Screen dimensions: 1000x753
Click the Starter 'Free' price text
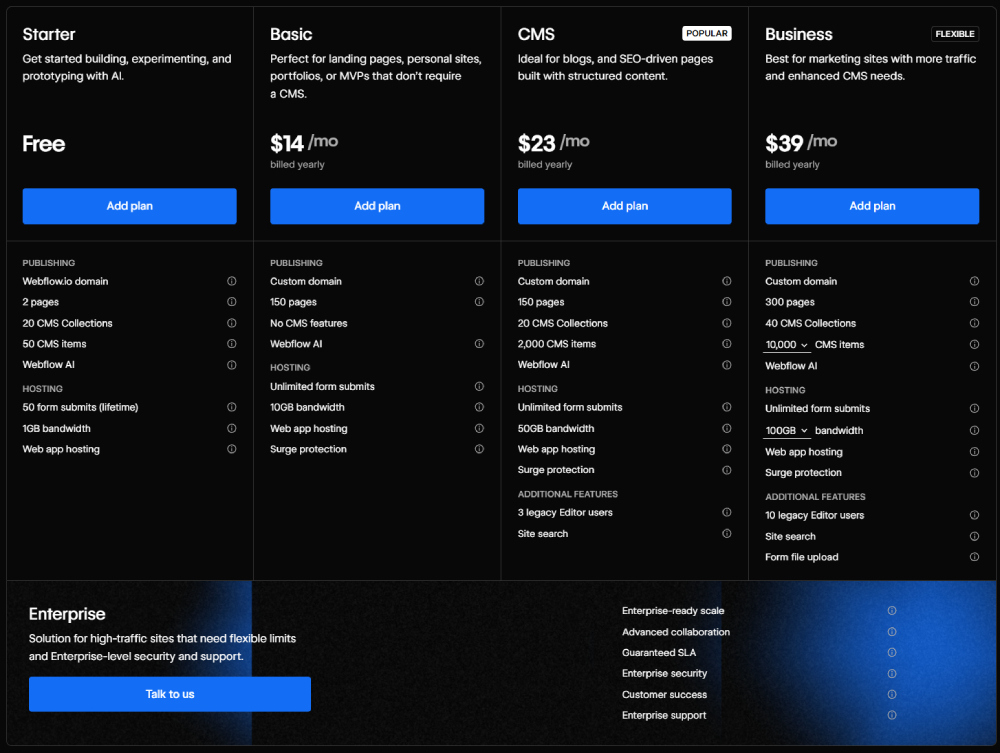coord(44,144)
